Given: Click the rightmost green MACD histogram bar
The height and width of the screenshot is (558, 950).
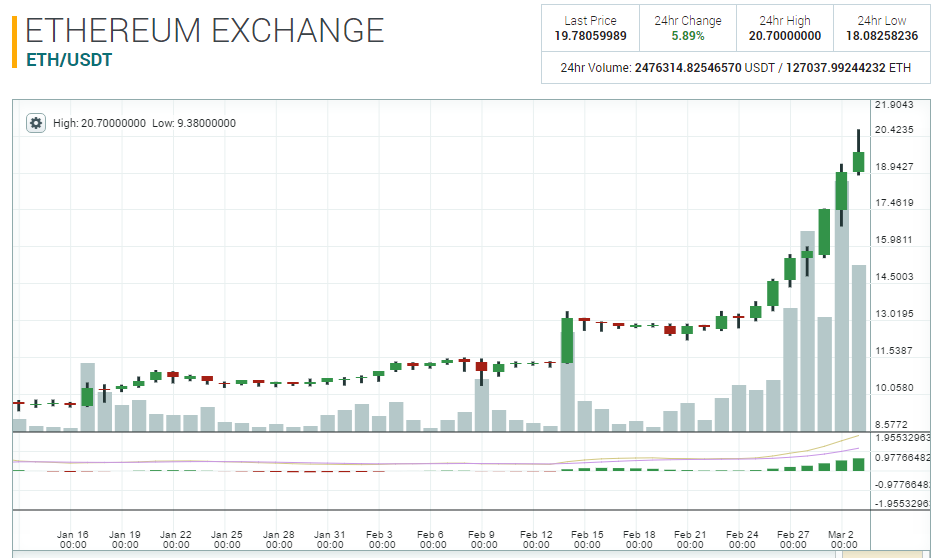Looking at the screenshot, I should pyautogui.click(x=859, y=465).
